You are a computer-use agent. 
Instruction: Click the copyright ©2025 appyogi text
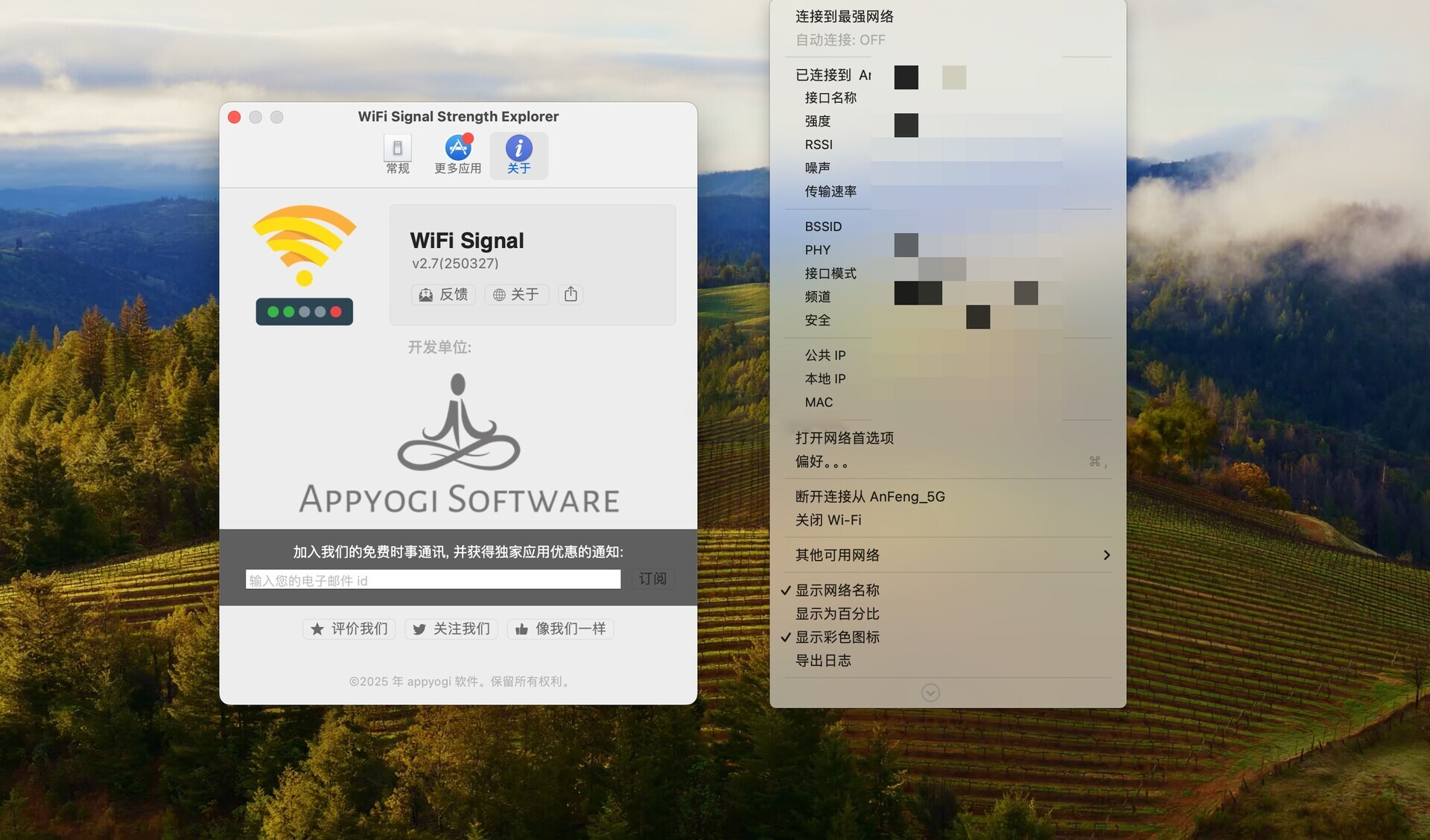(x=461, y=682)
